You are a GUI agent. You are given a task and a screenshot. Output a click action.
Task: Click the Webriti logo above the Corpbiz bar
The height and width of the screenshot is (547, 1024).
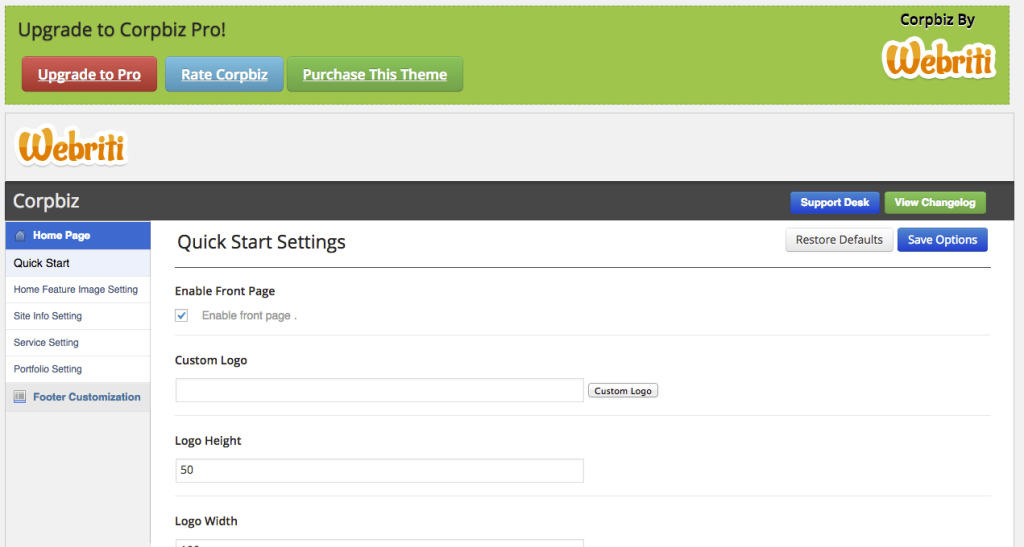point(71,145)
